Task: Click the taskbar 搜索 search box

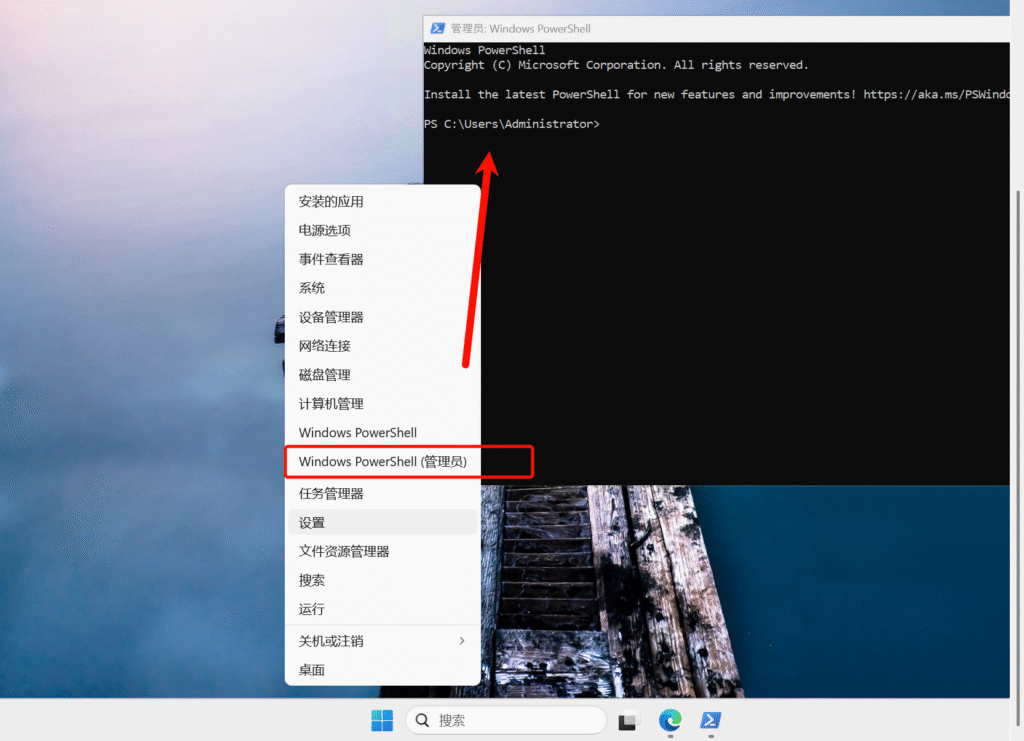Action: coord(506,720)
